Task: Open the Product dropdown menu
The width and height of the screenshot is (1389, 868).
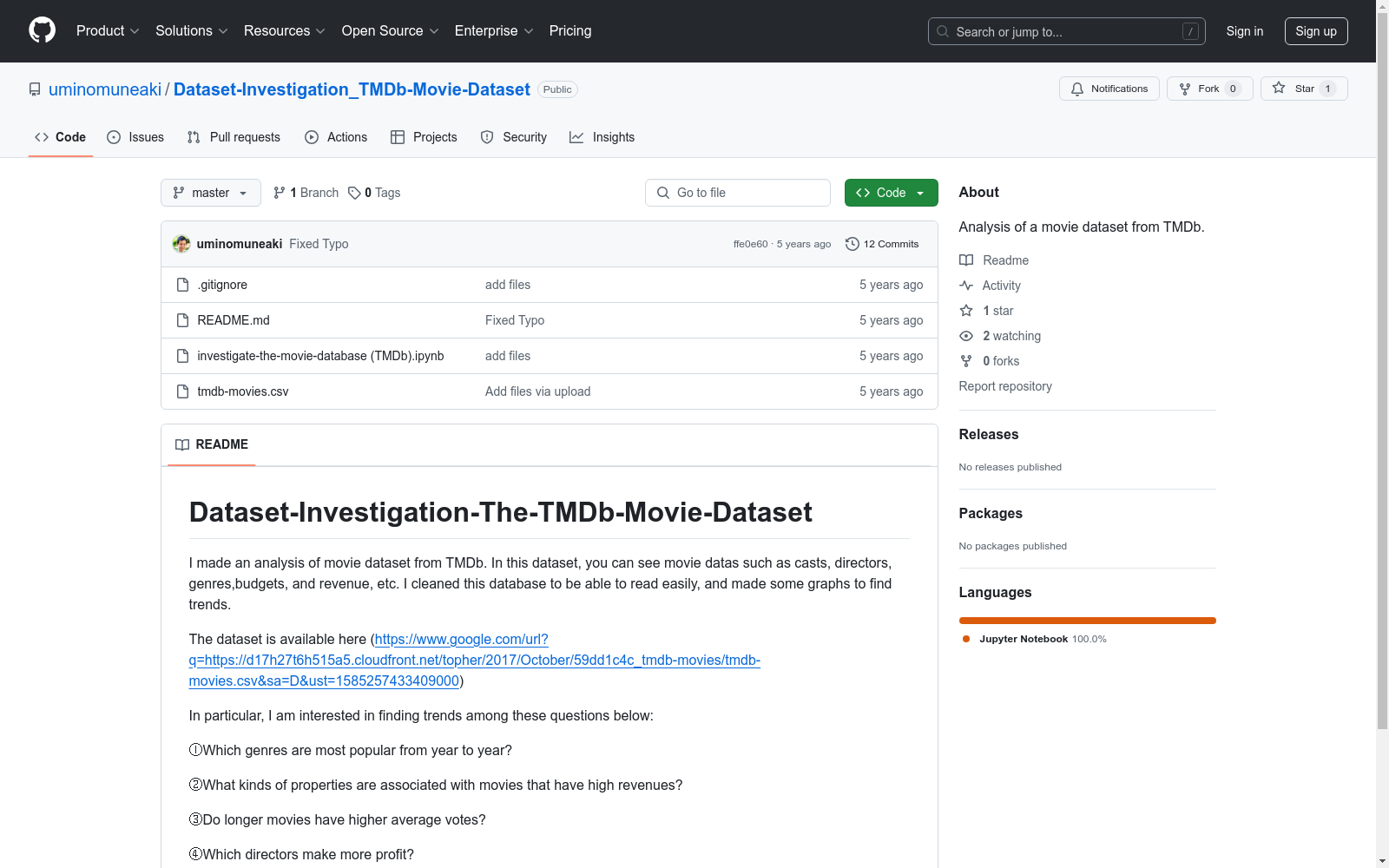Action: click(x=108, y=31)
